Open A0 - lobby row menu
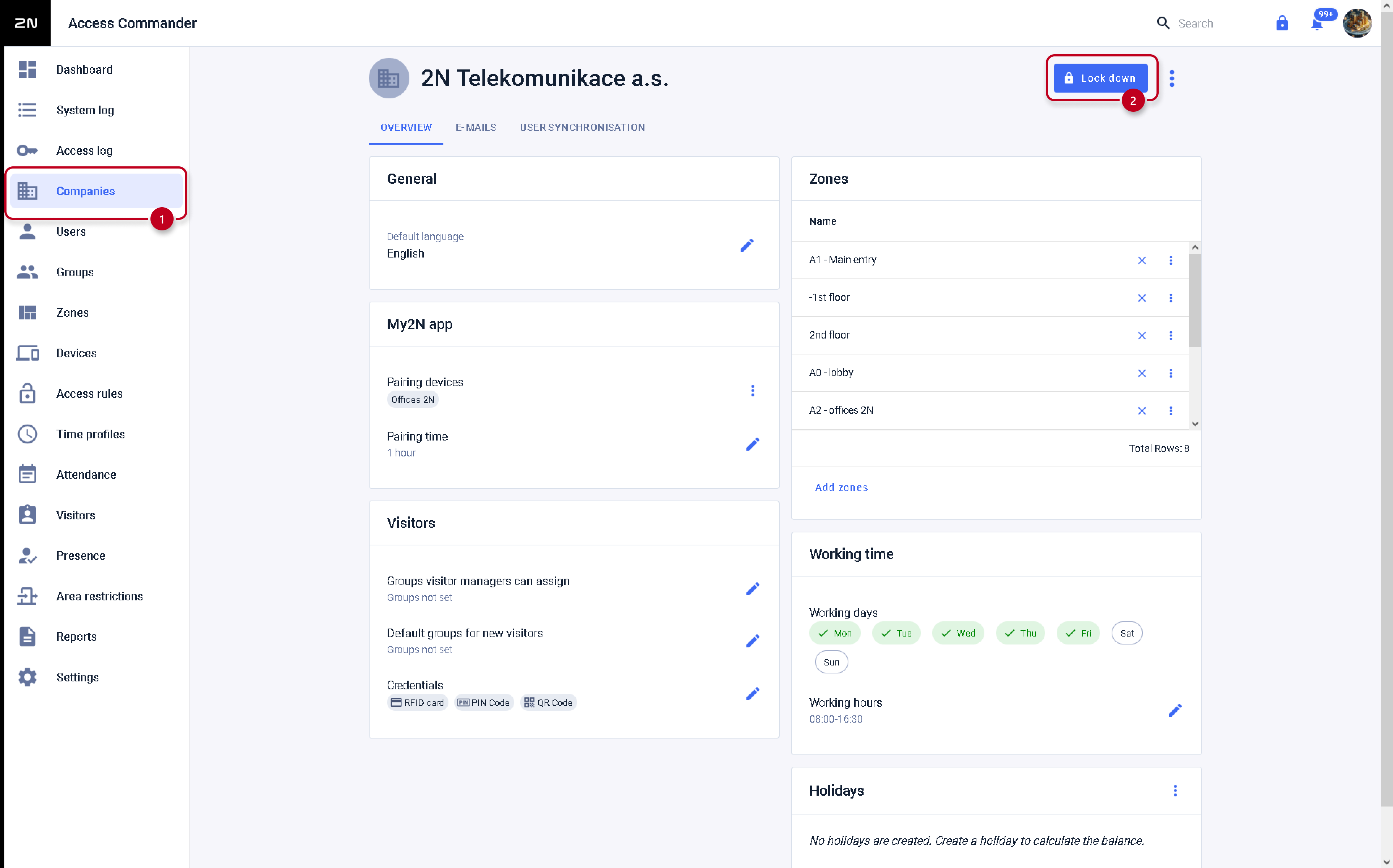Screen dimensions: 1393x868 pos(1171,373)
